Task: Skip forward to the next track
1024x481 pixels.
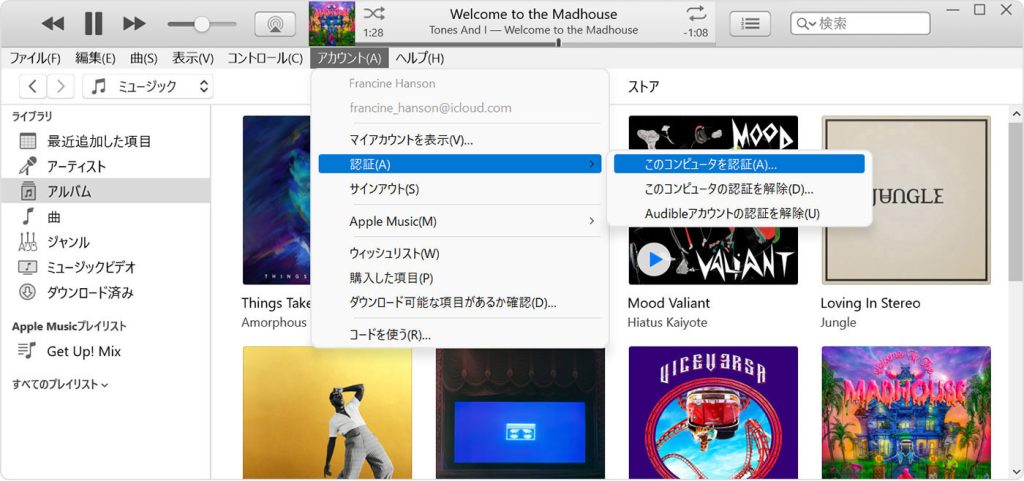Action: tap(134, 24)
